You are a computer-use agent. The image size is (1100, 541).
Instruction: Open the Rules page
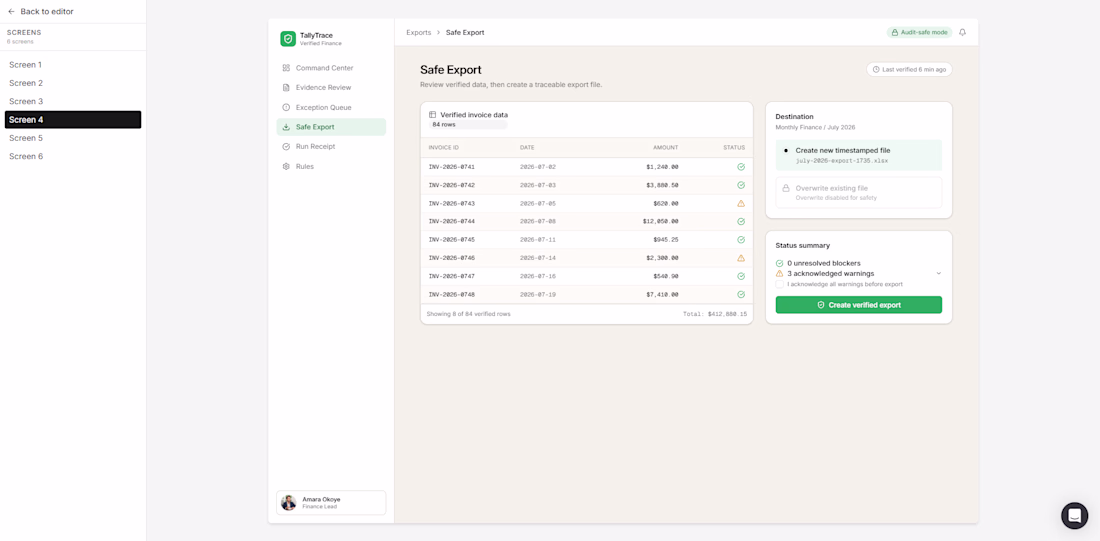(331, 166)
